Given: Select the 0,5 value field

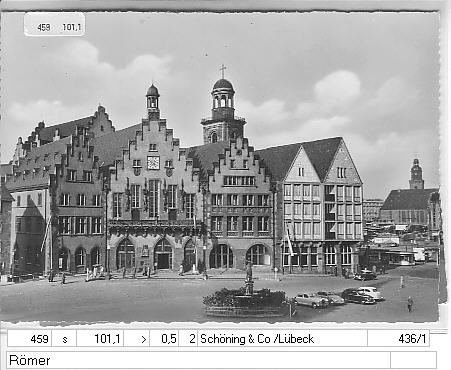Looking at the screenshot, I should point(164,339).
